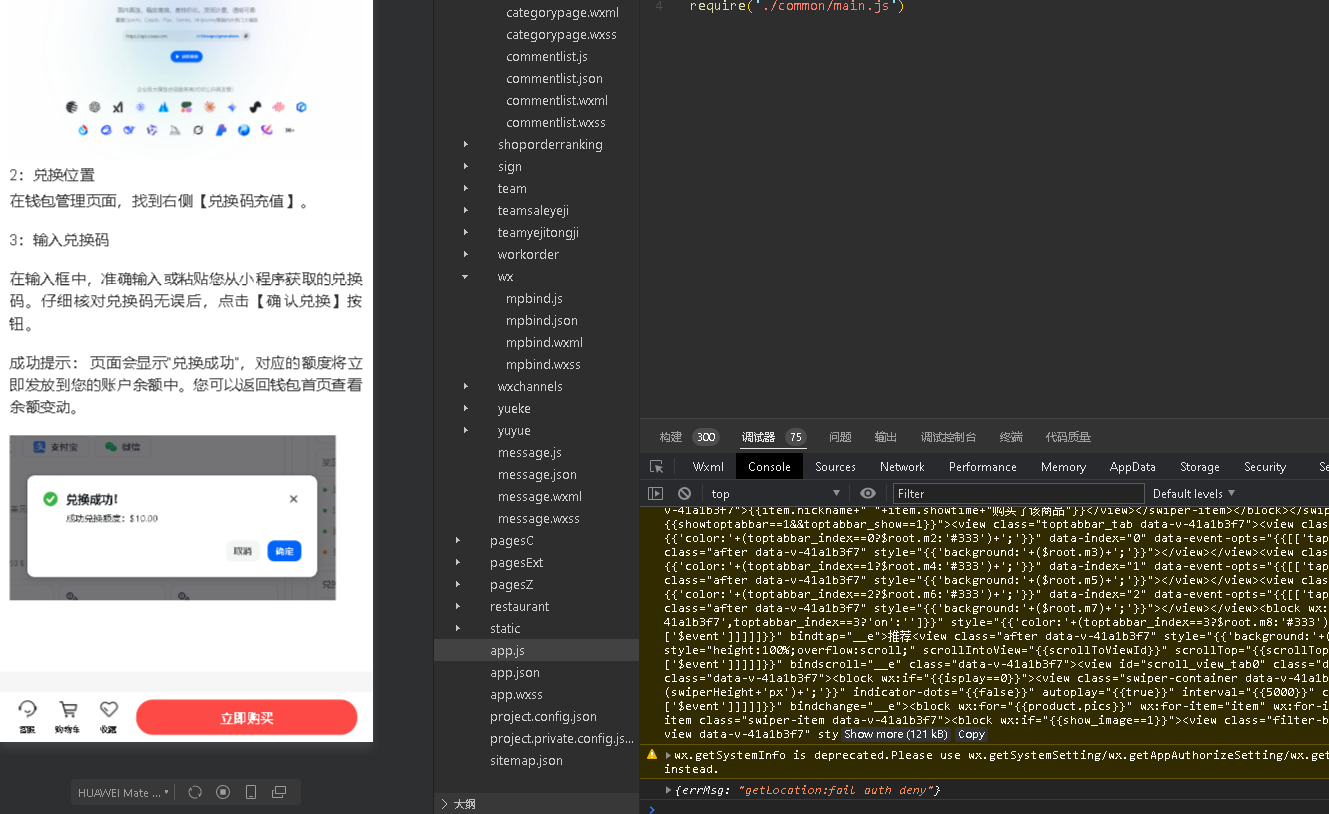The image size is (1329, 814).
Task: Switch to the 输出 tab
Action: 885,437
